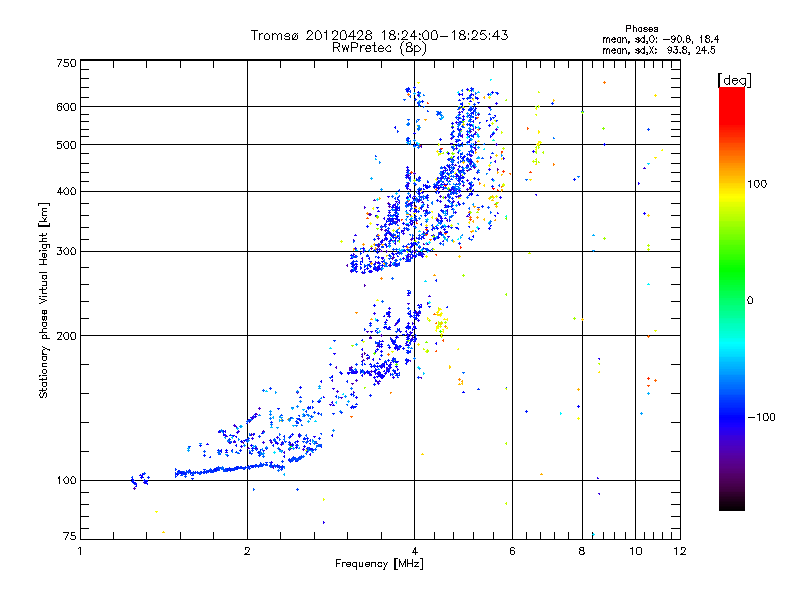The height and width of the screenshot is (600, 800).
Task: Click the '-100' colorbar tick label
Action: [761, 417]
